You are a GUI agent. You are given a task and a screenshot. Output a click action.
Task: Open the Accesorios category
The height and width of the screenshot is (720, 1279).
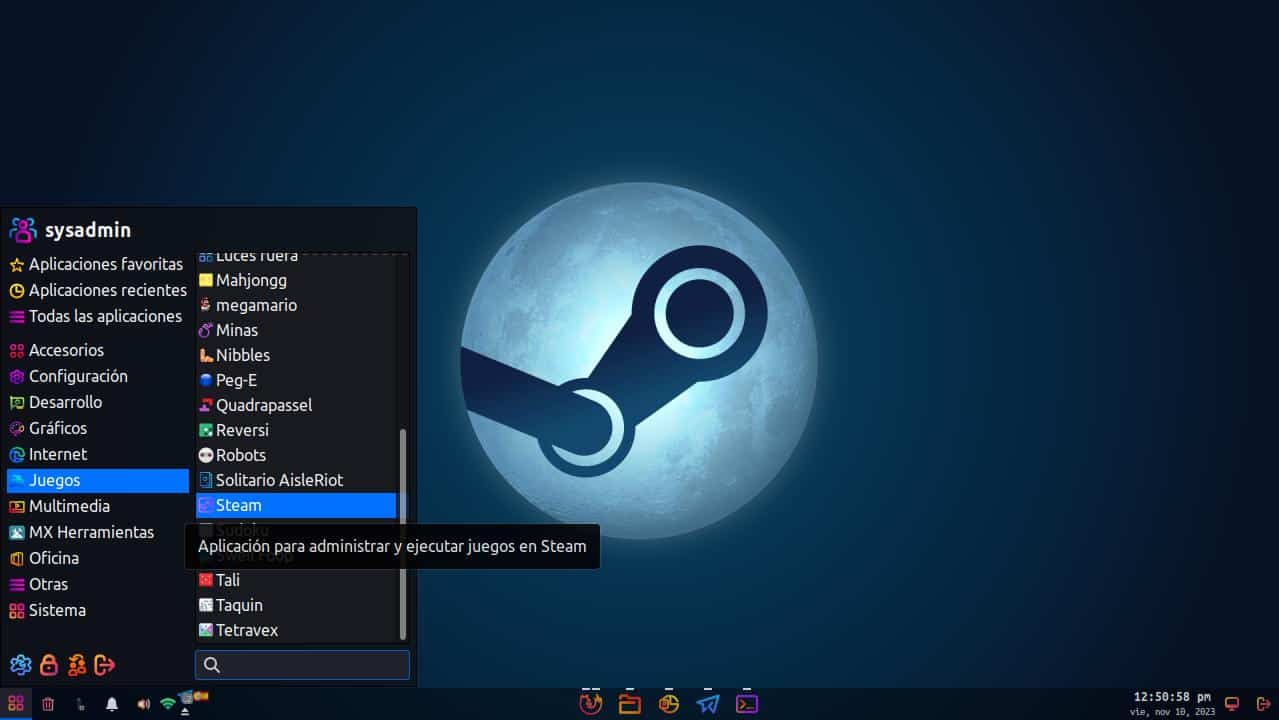pyautogui.click(x=97, y=350)
